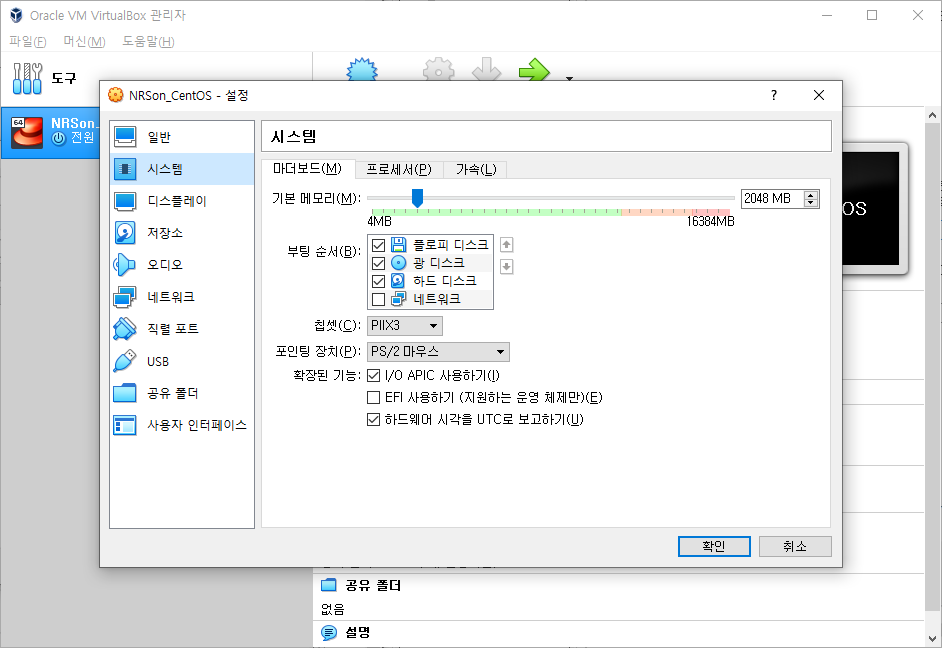Click the red zone of the memory slider
The width and height of the screenshot is (942, 648).
710,212
